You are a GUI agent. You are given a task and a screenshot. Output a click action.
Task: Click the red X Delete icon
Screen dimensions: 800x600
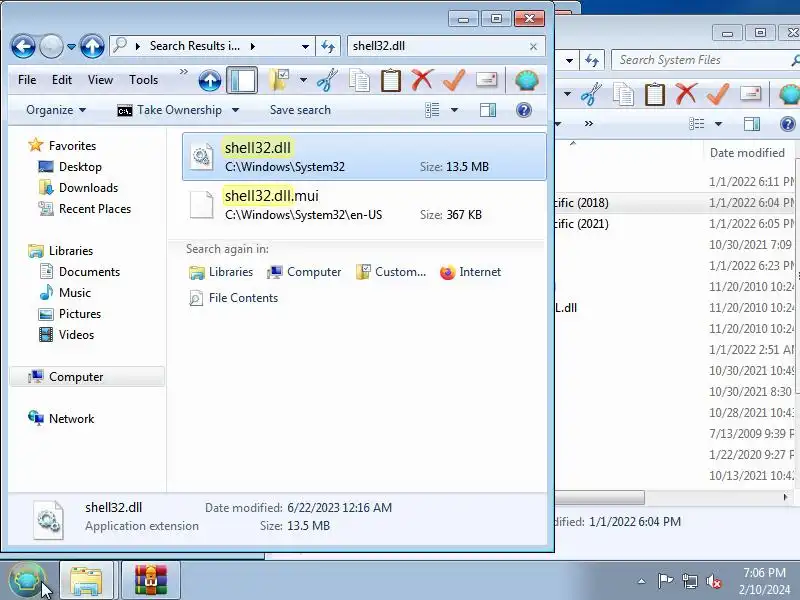[422, 80]
